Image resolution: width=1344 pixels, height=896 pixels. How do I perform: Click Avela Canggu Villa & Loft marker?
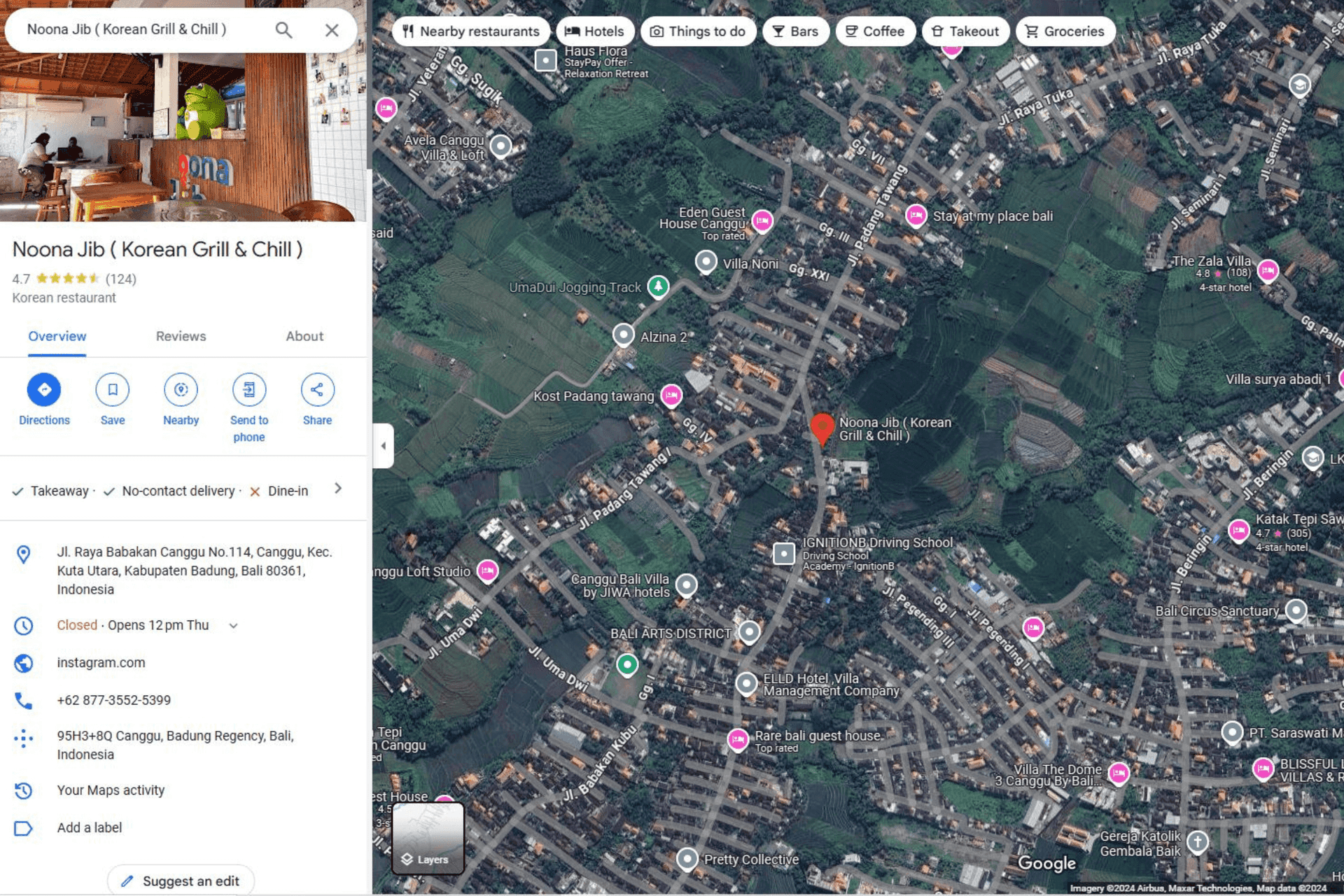500,146
